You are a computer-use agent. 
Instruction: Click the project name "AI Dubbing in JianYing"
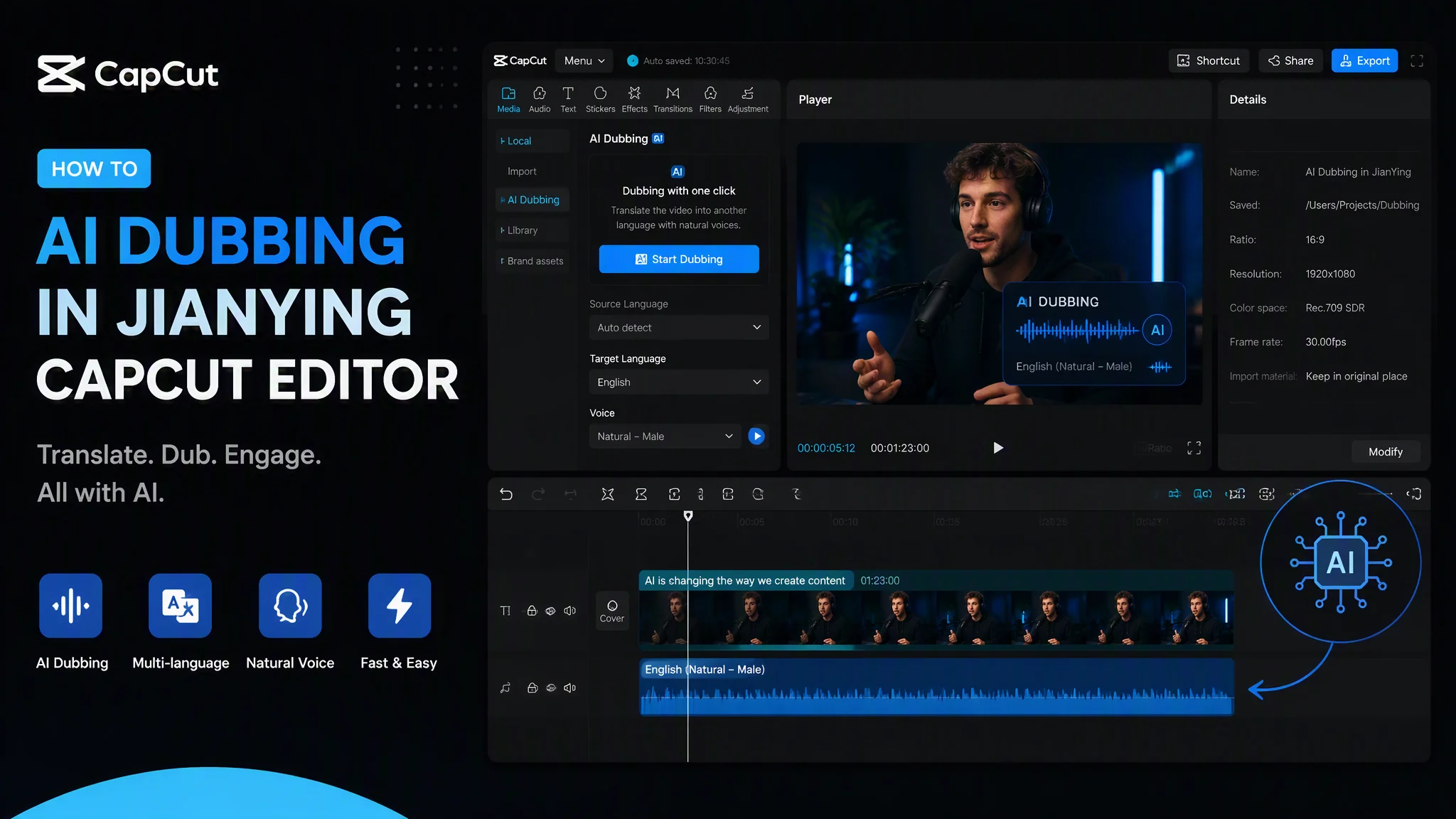pos(1358,172)
